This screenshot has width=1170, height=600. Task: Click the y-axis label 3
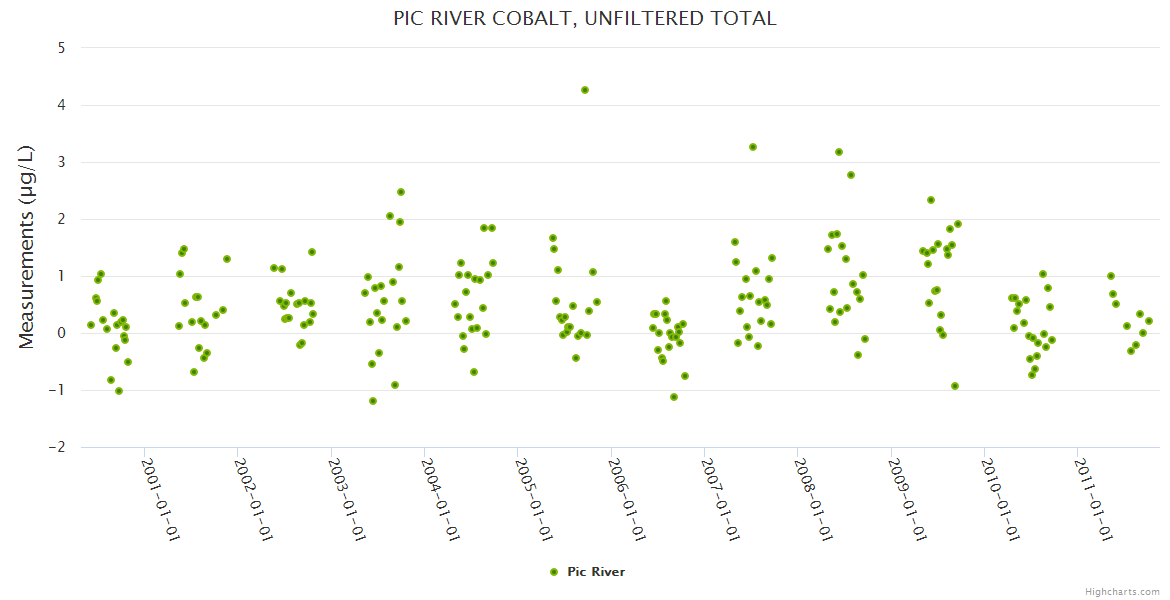coord(62,162)
